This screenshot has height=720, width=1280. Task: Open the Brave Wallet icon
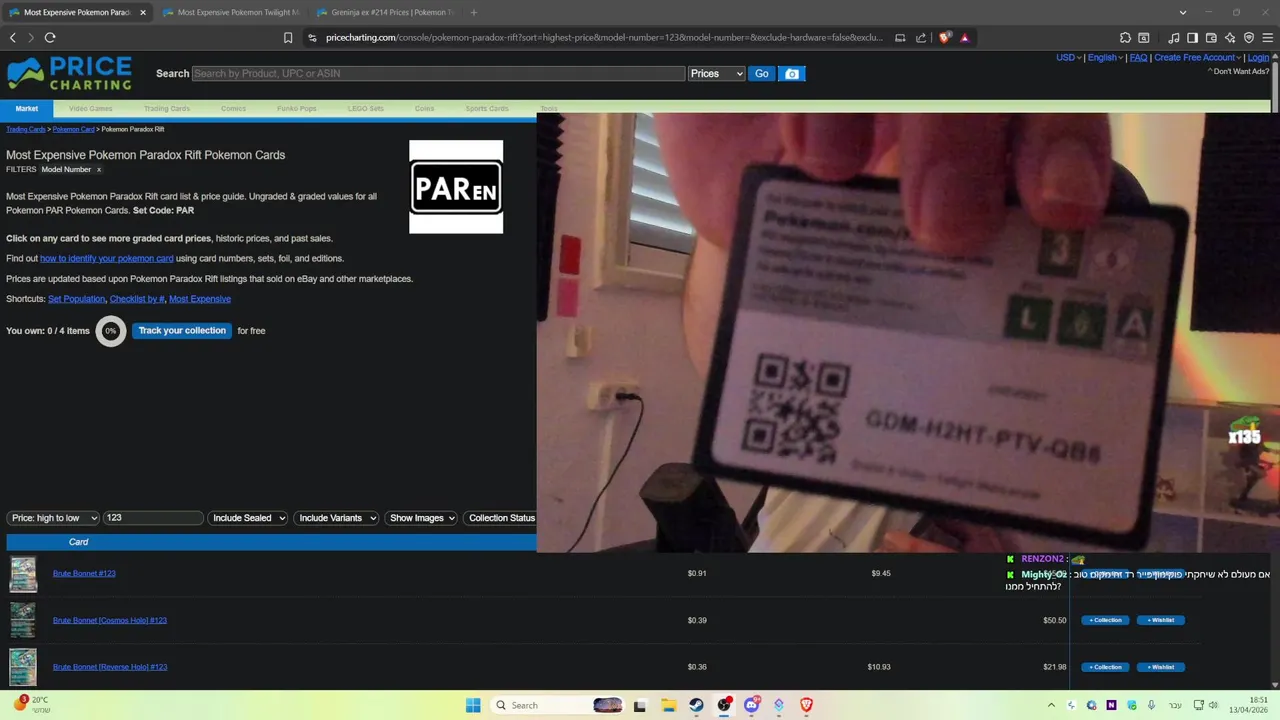[1211, 38]
